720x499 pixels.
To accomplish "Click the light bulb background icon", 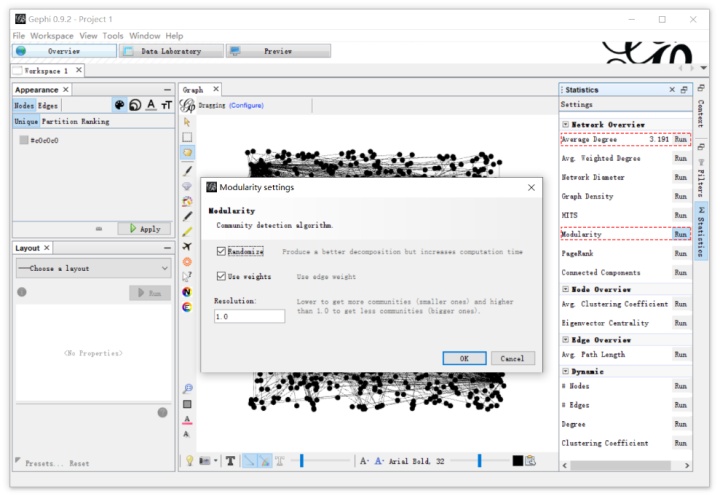I will (x=189, y=460).
